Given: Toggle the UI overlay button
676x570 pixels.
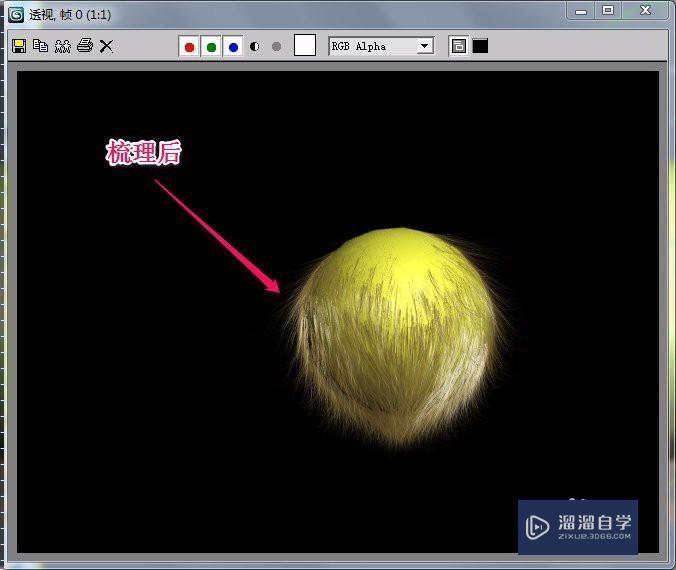Looking at the screenshot, I should pyautogui.click(x=459, y=46).
